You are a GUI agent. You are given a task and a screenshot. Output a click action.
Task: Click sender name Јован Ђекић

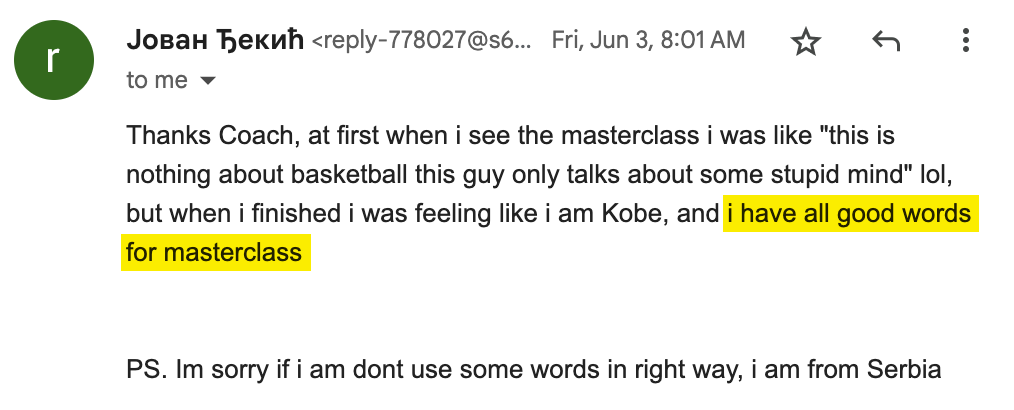pos(214,41)
